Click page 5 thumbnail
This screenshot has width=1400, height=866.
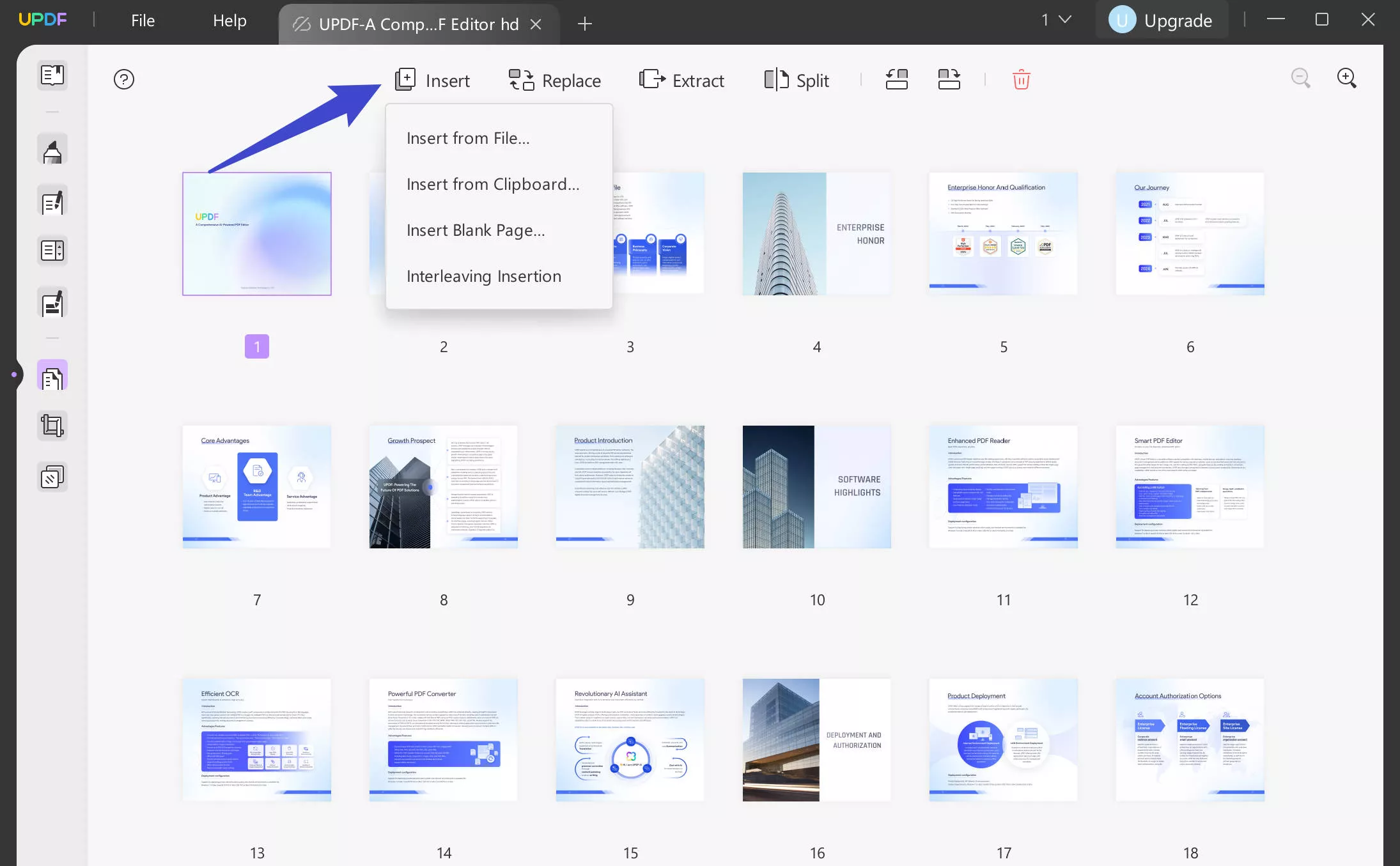1003,234
